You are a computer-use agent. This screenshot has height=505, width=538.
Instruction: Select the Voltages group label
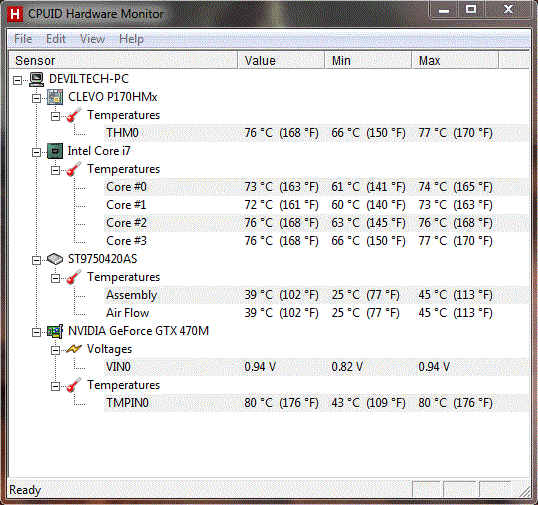[109, 349]
